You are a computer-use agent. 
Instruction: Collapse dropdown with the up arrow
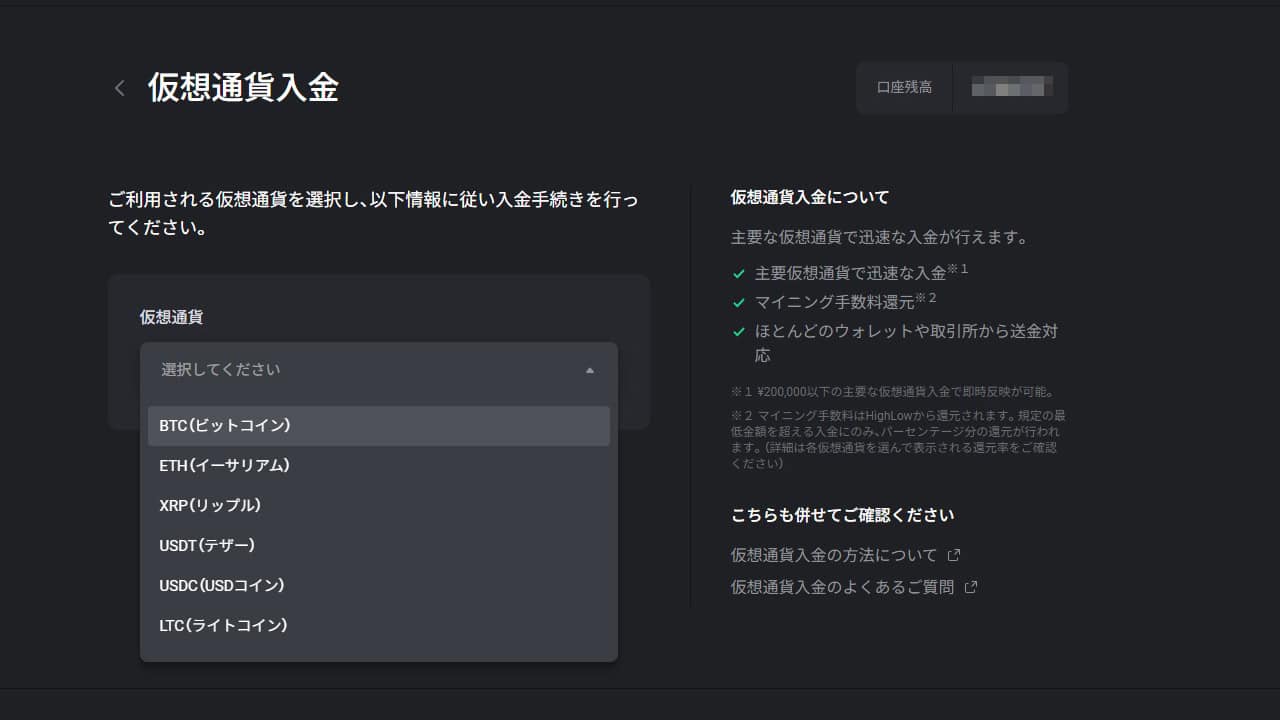589,370
